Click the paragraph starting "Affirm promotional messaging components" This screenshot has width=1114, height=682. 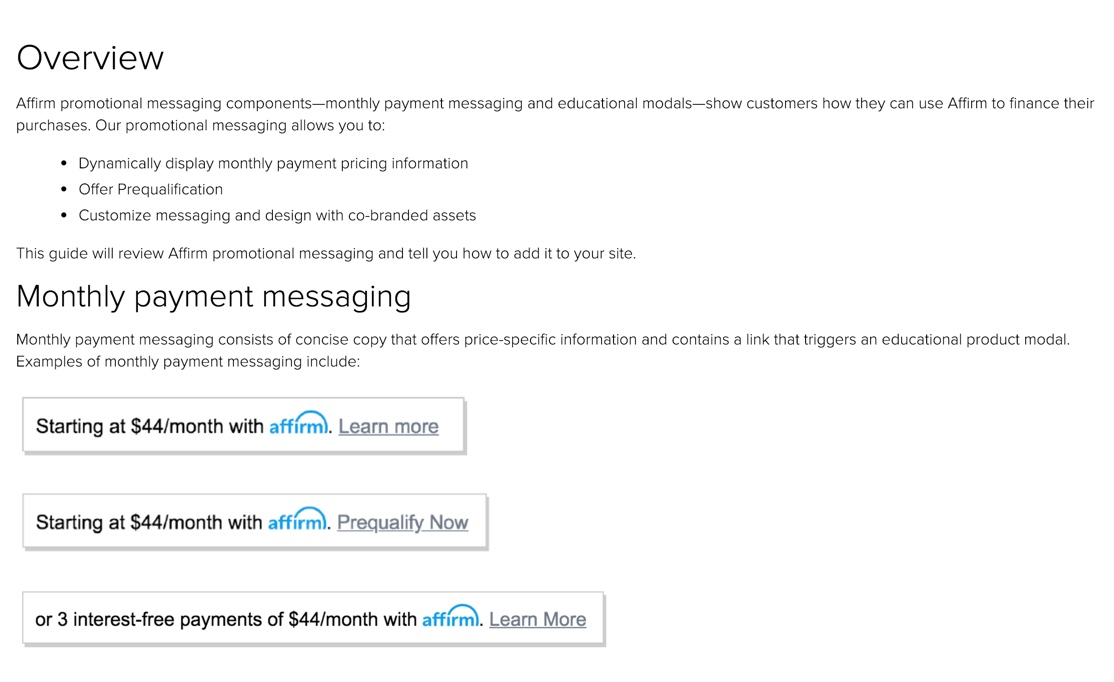click(x=555, y=104)
